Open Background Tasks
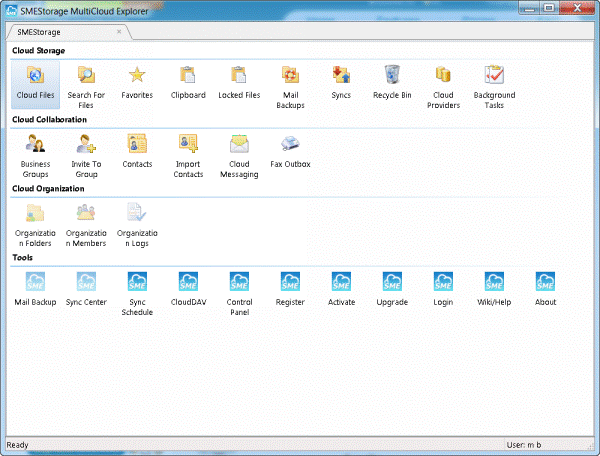Screen dimensions: 600x456 click(x=494, y=85)
